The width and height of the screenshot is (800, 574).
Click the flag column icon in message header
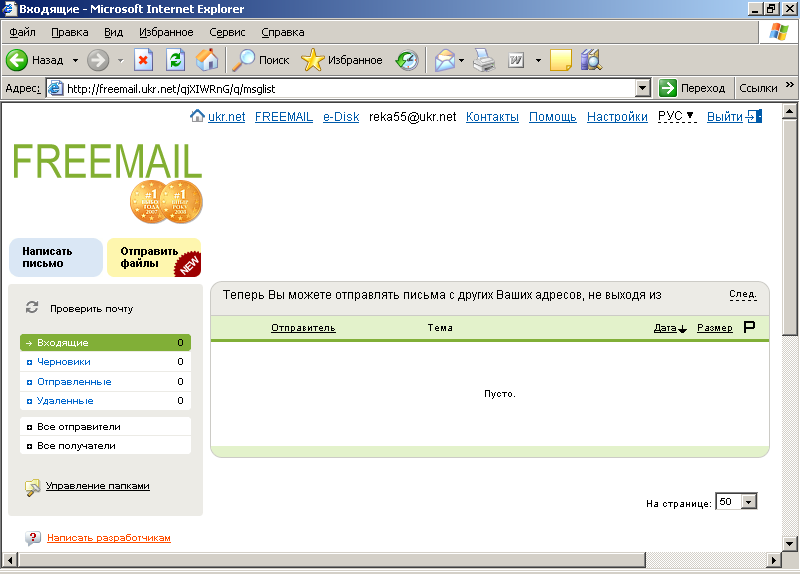[749, 327]
